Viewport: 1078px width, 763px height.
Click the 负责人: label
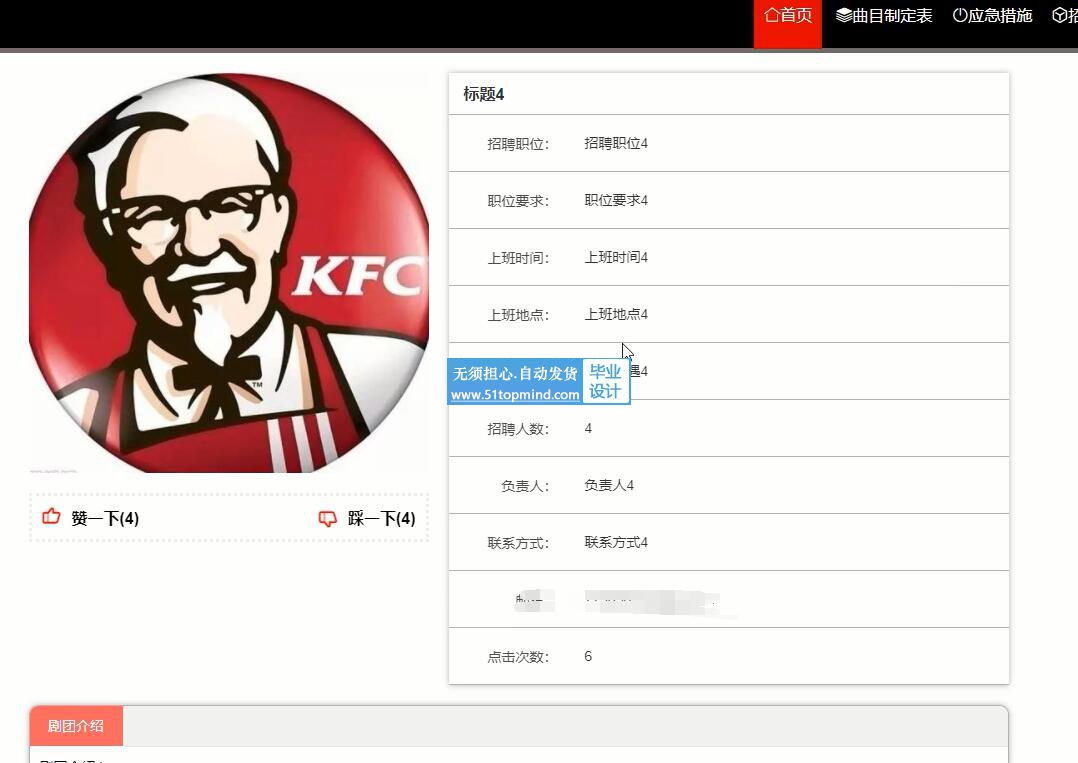525,486
